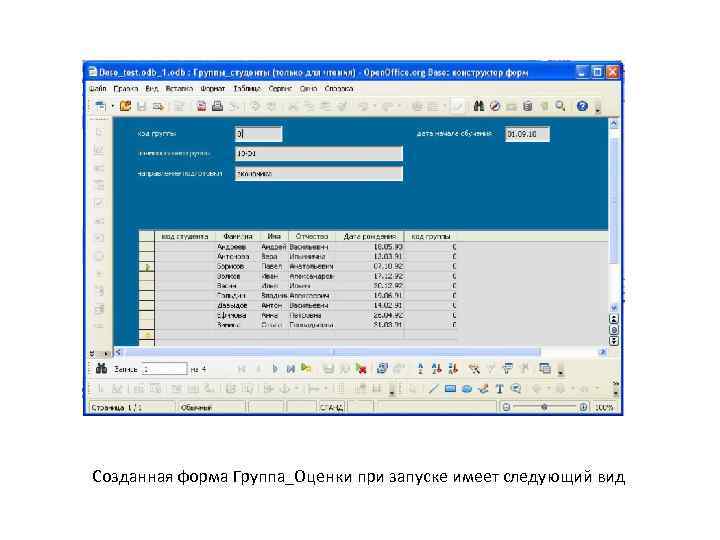This screenshot has height=540, width=720.
Task: Click the Давыдов surname cell
Action: tap(237, 305)
